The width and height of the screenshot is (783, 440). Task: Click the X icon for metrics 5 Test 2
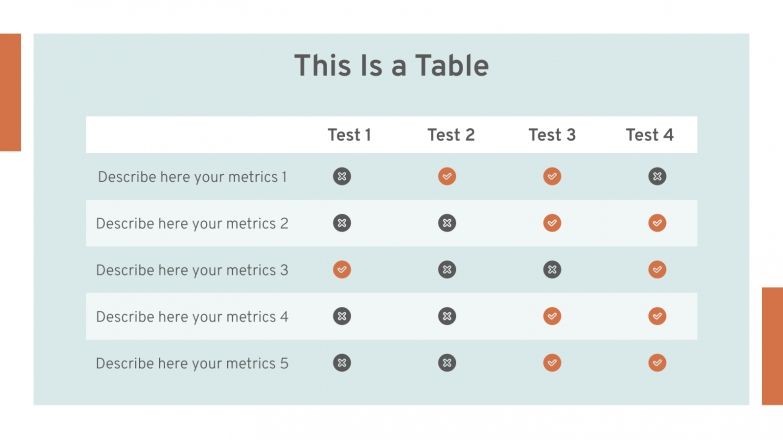(x=447, y=363)
